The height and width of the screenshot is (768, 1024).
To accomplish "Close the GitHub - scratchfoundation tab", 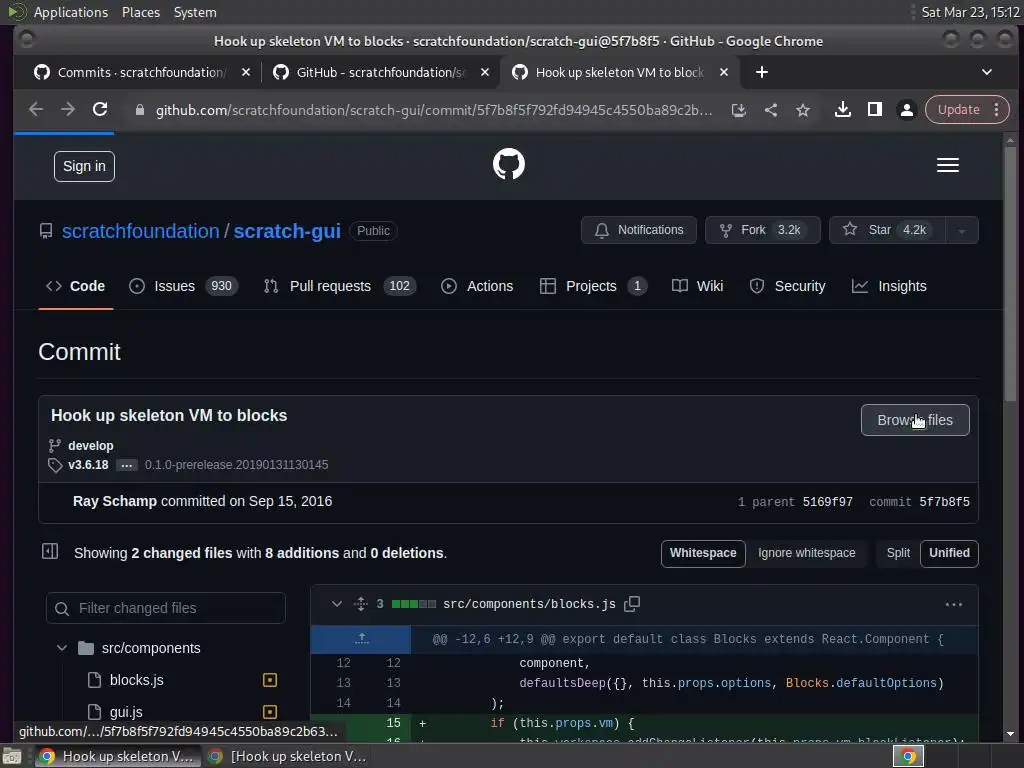I will pos(485,72).
